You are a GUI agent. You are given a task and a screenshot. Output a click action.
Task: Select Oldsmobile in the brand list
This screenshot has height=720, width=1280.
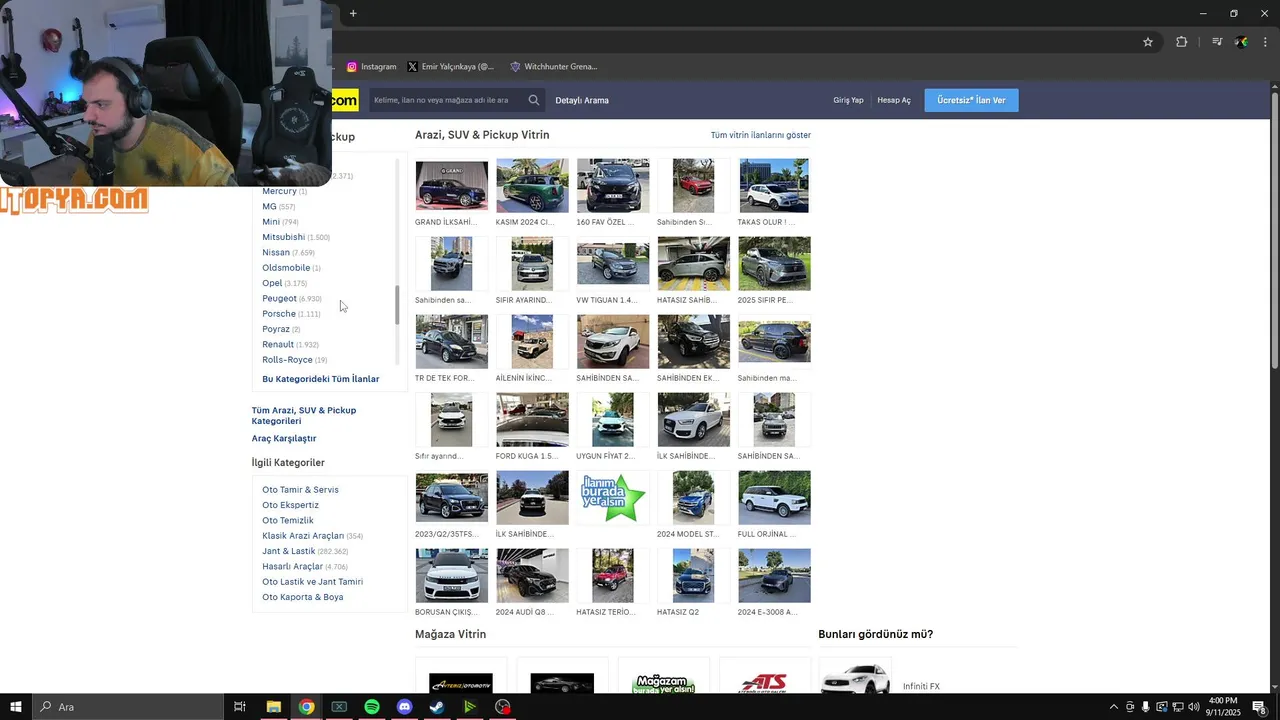[x=286, y=268]
